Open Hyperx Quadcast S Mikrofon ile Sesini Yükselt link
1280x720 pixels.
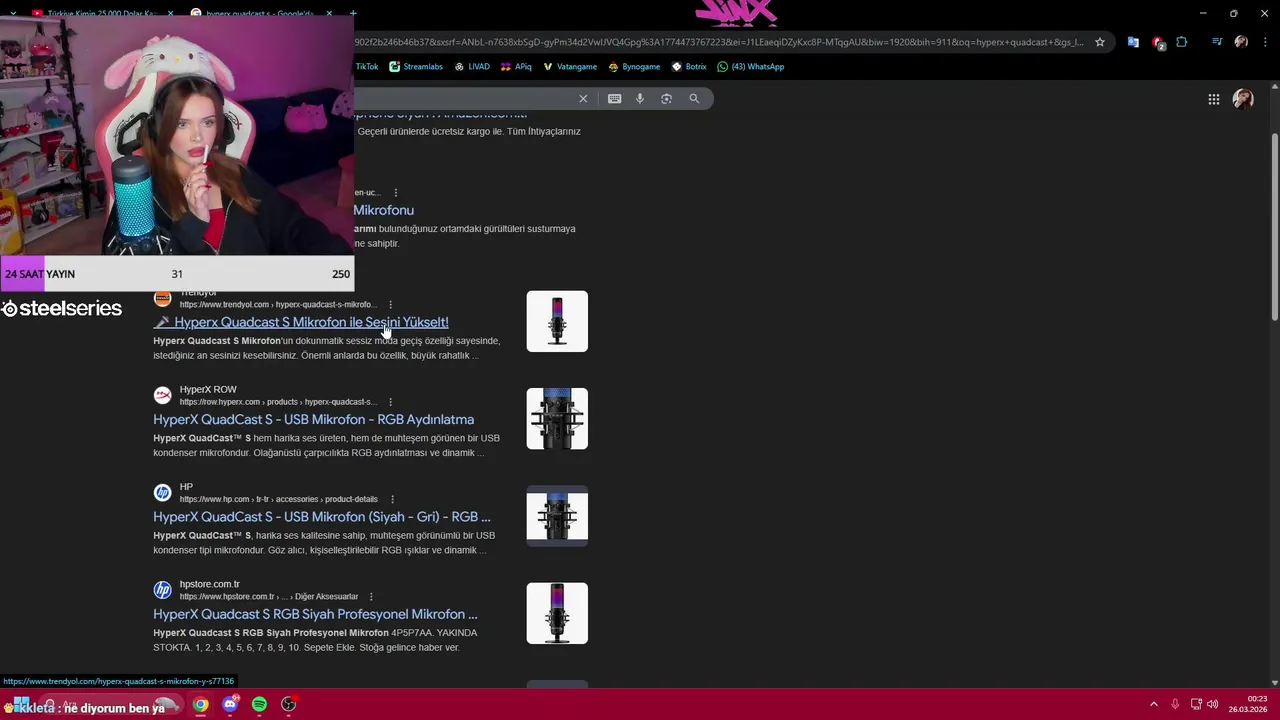(x=301, y=322)
